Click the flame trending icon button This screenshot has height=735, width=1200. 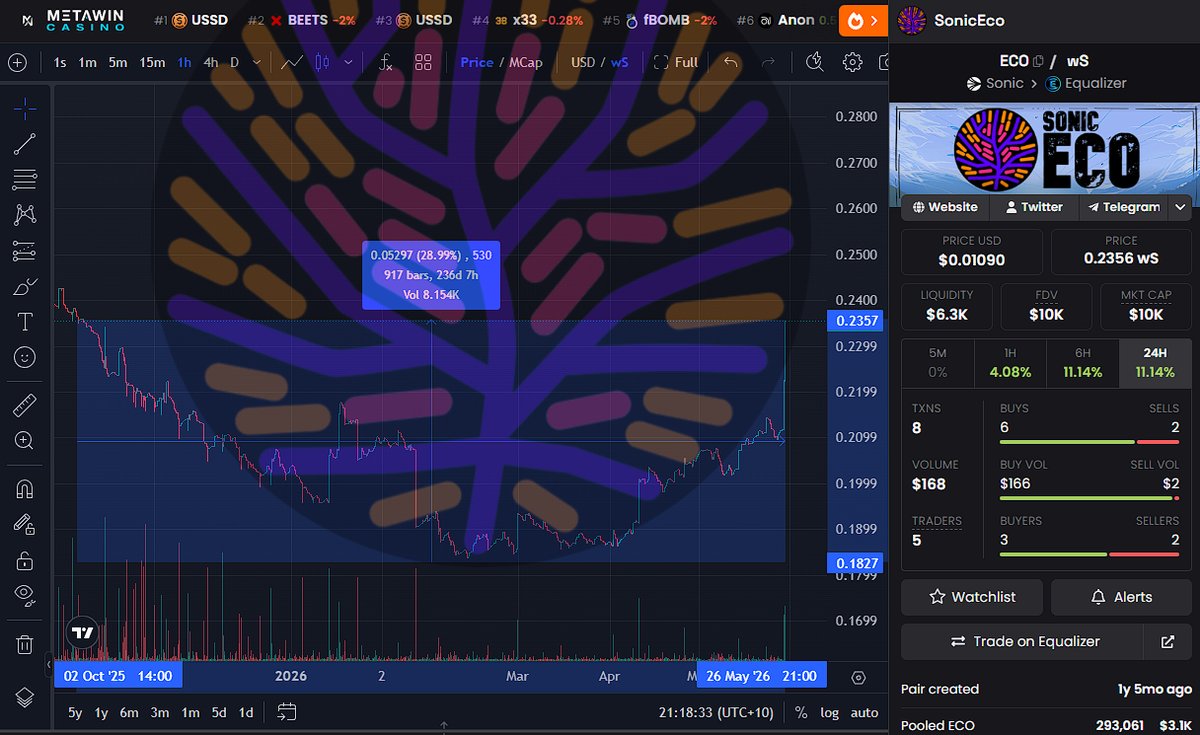861,20
